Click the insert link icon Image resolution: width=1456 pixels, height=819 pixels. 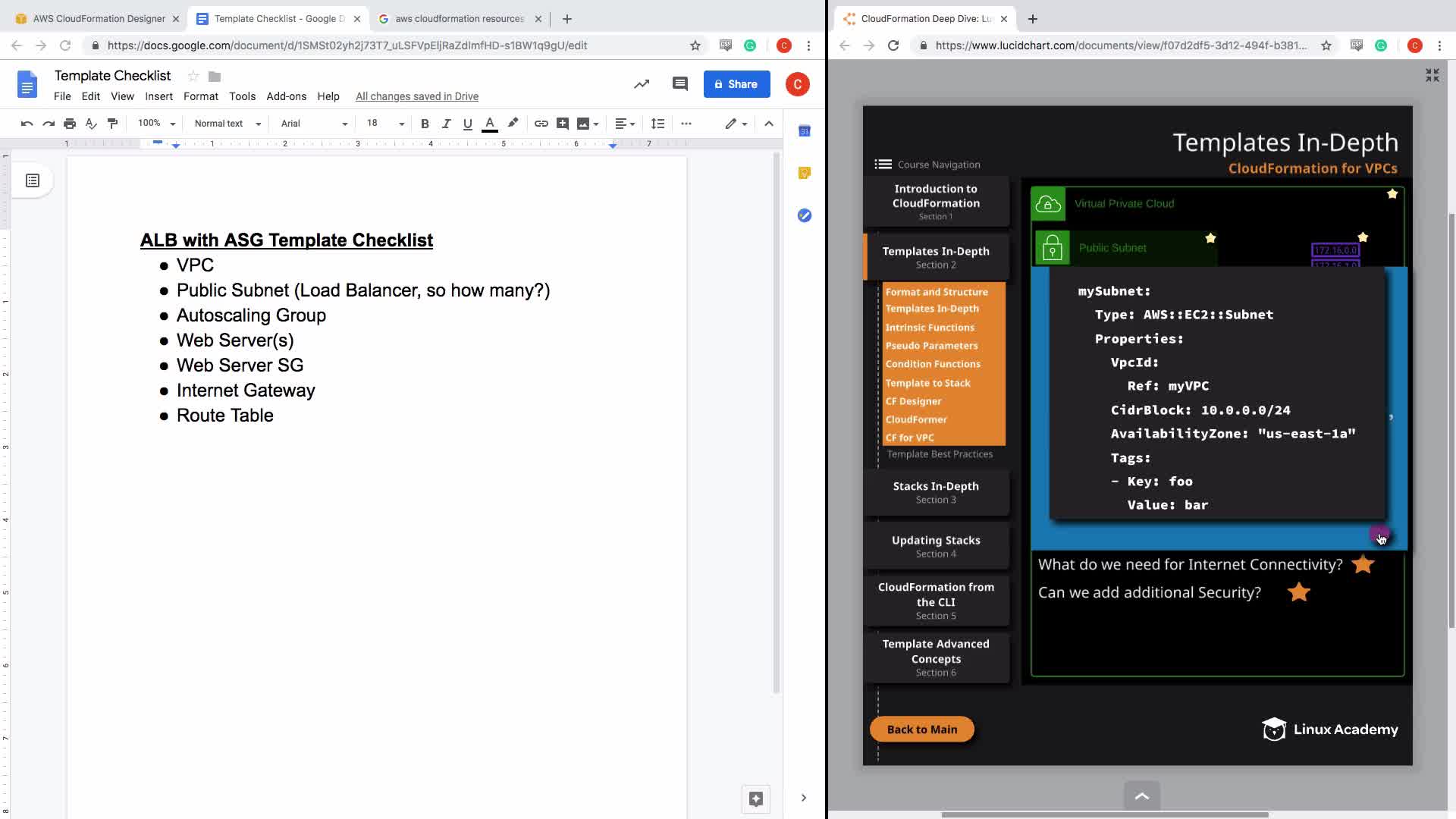[x=541, y=124]
